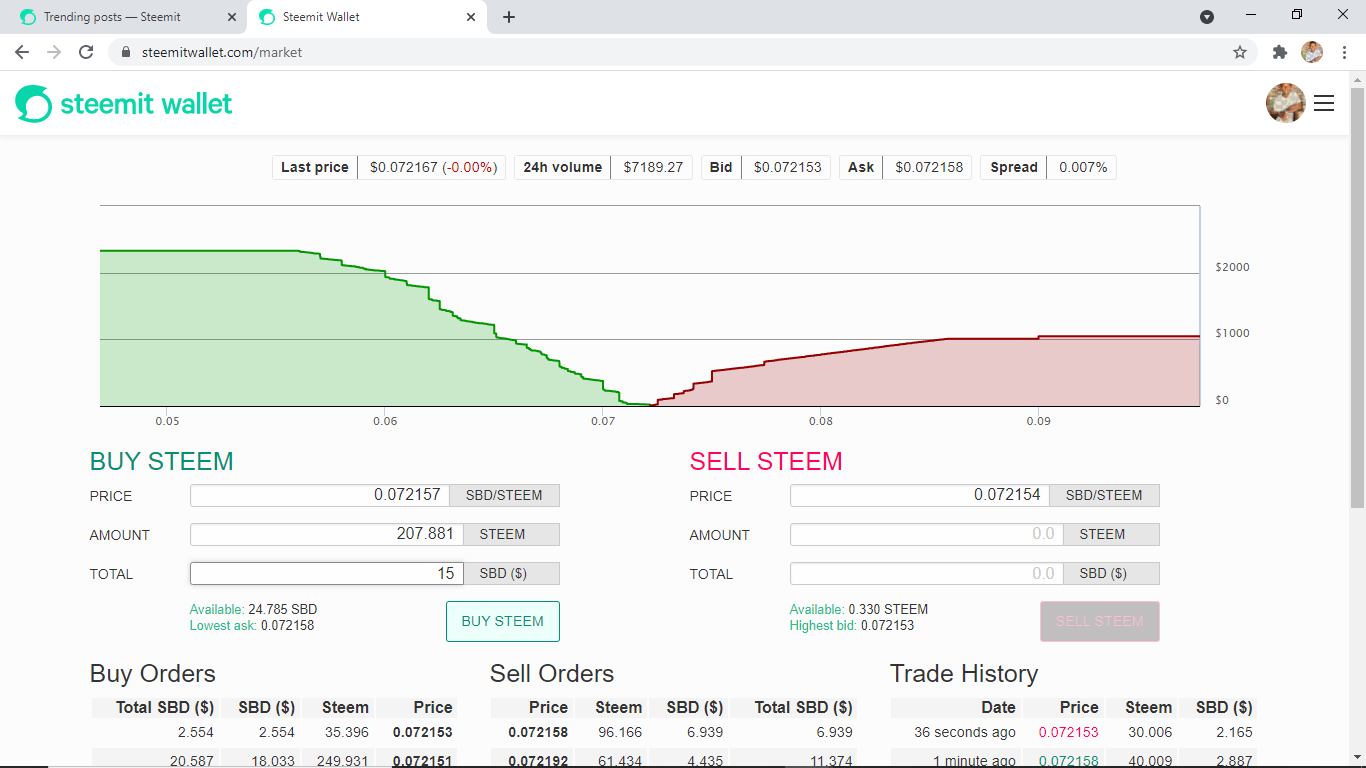Click the Sell Steem amount input field
Screen dimensions: 1366x768
tap(927, 534)
